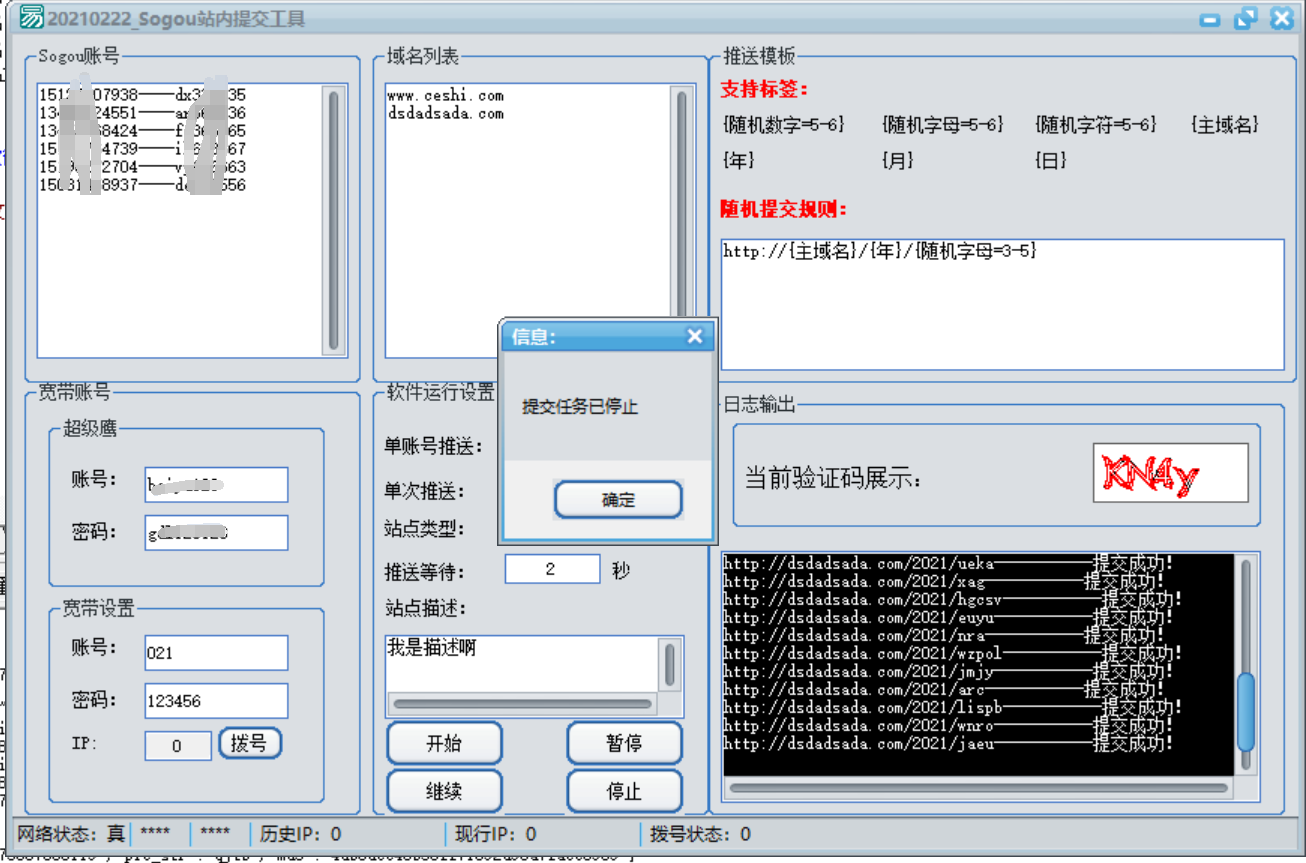Click the 继续 button

point(444,791)
